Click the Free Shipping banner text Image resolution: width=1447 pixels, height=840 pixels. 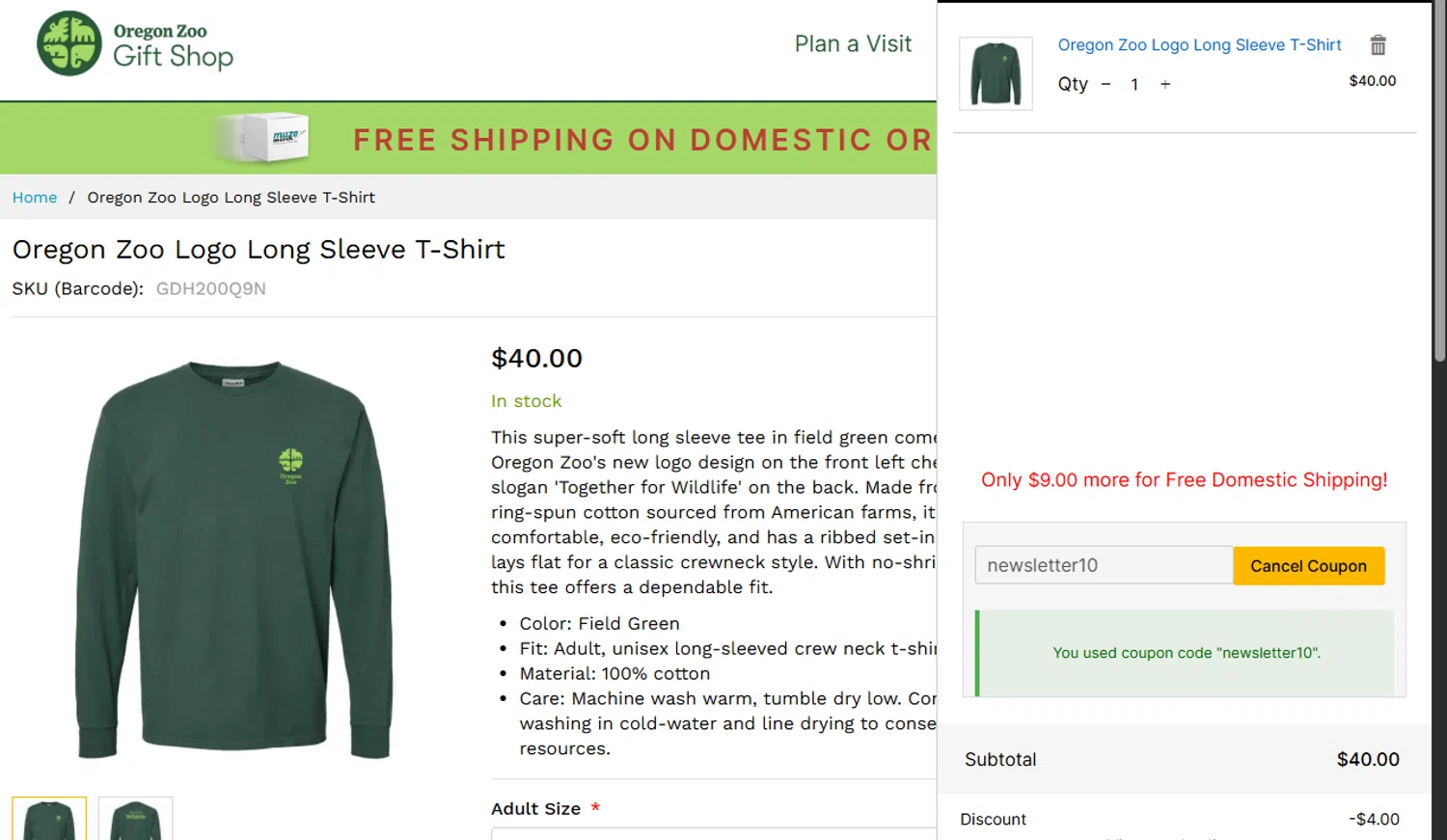pyautogui.click(x=642, y=140)
